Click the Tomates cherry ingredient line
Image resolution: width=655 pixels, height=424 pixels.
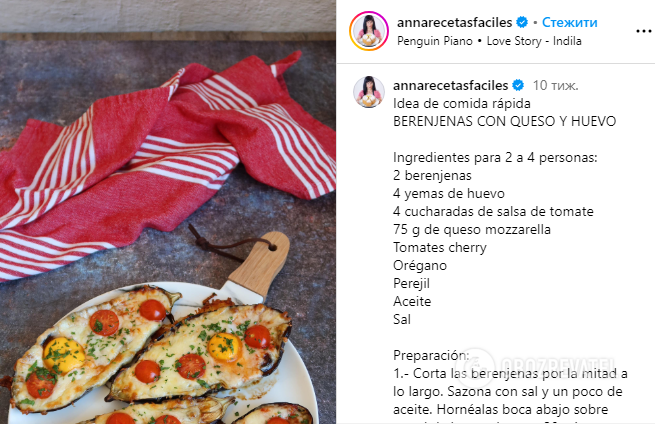[x=440, y=248]
